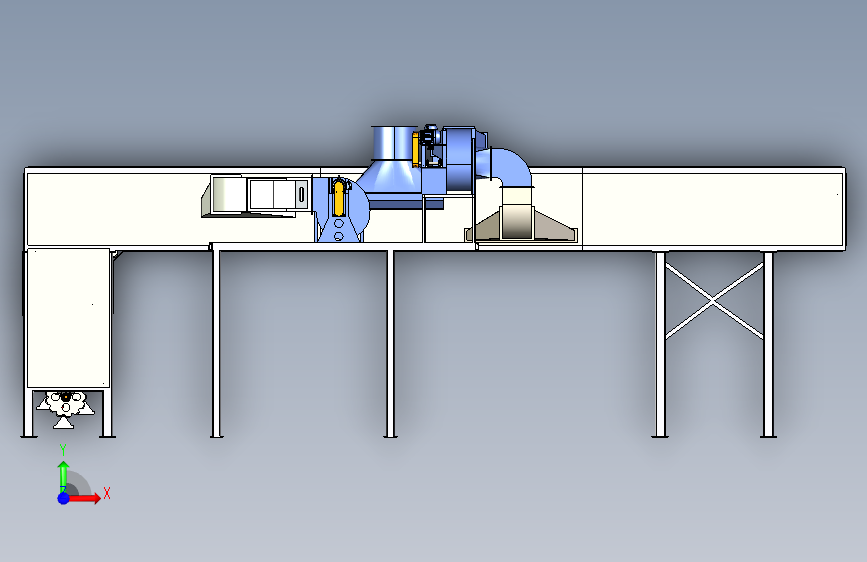
Task: Click the green Y axis arrow of triad
Action: point(63,476)
